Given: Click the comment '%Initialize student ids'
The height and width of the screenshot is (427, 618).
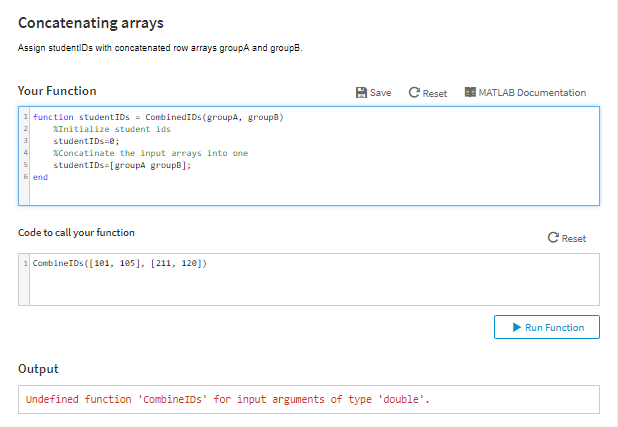Looking at the screenshot, I should pyautogui.click(x=112, y=129).
